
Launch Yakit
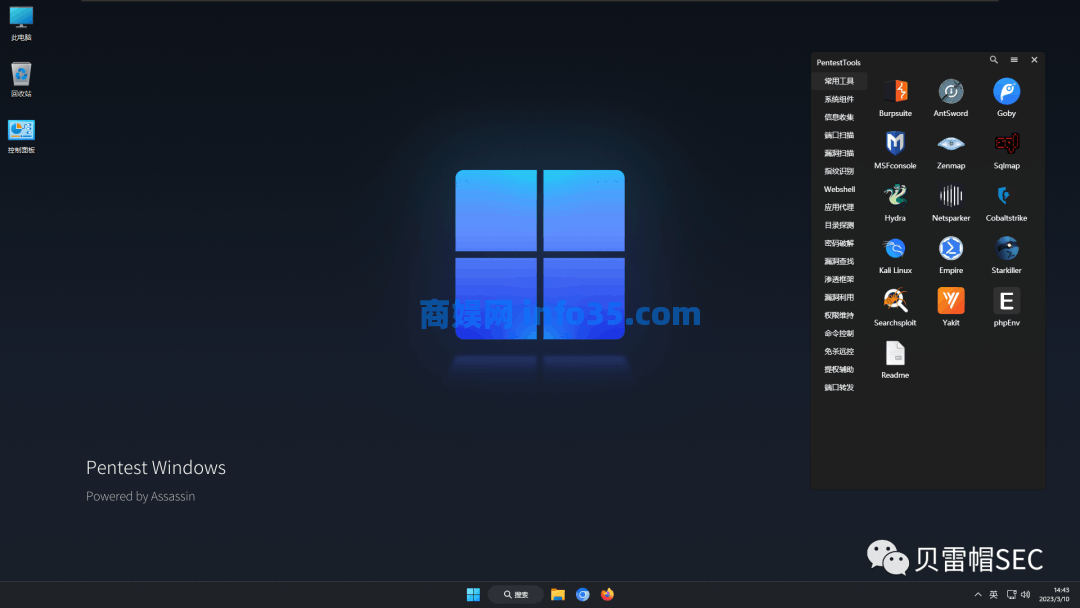pyautogui.click(x=950, y=302)
